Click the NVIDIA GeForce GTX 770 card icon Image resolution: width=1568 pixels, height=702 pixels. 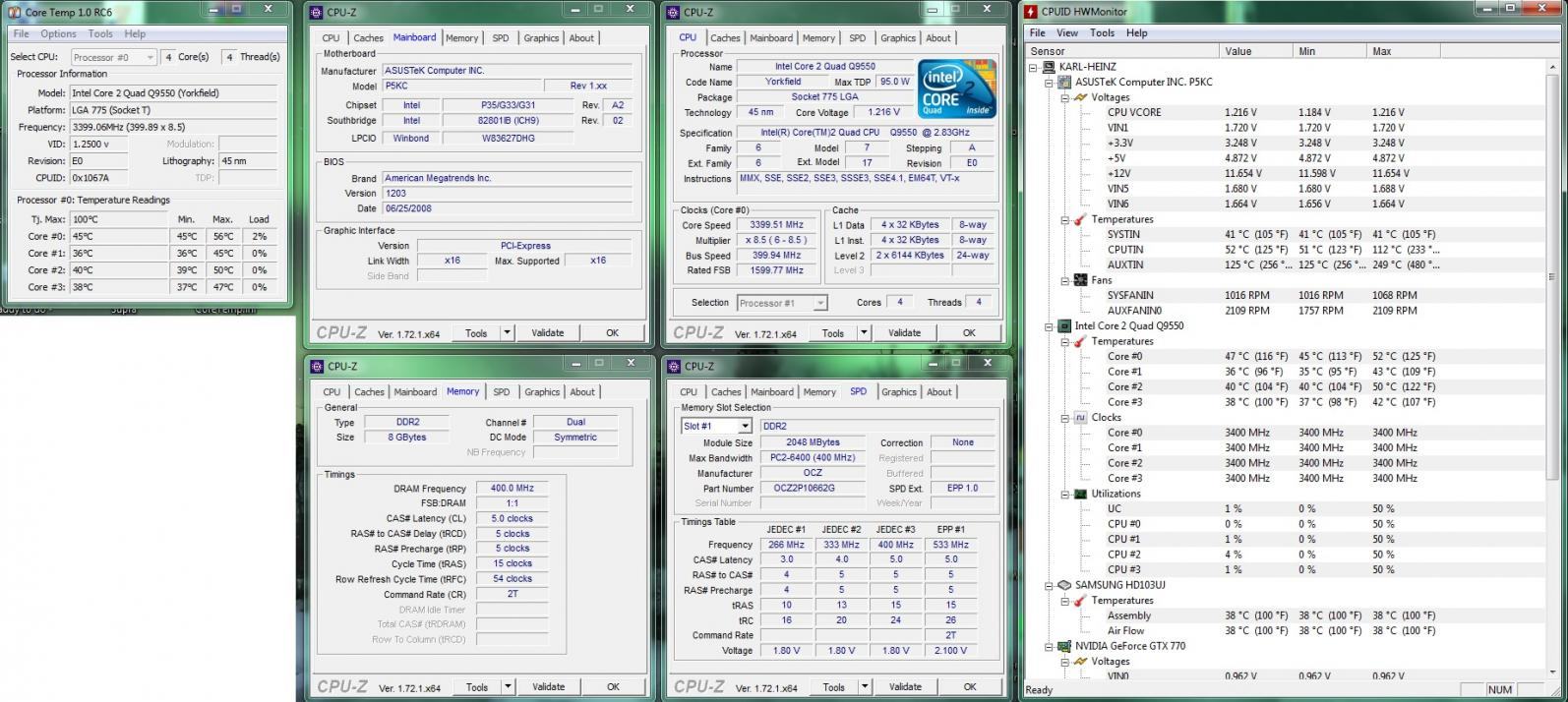coord(1065,646)
